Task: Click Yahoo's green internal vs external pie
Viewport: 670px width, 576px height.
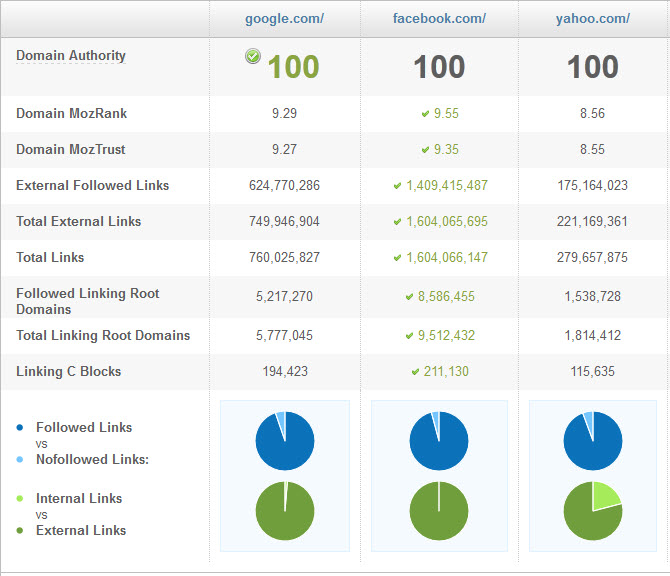Action: (x=593, y=511)
